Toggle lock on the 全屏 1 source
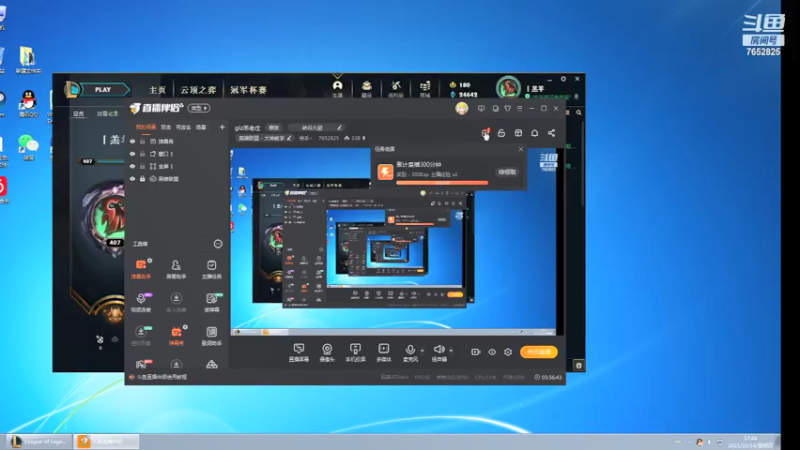800x450 pixels. [143, 166]
